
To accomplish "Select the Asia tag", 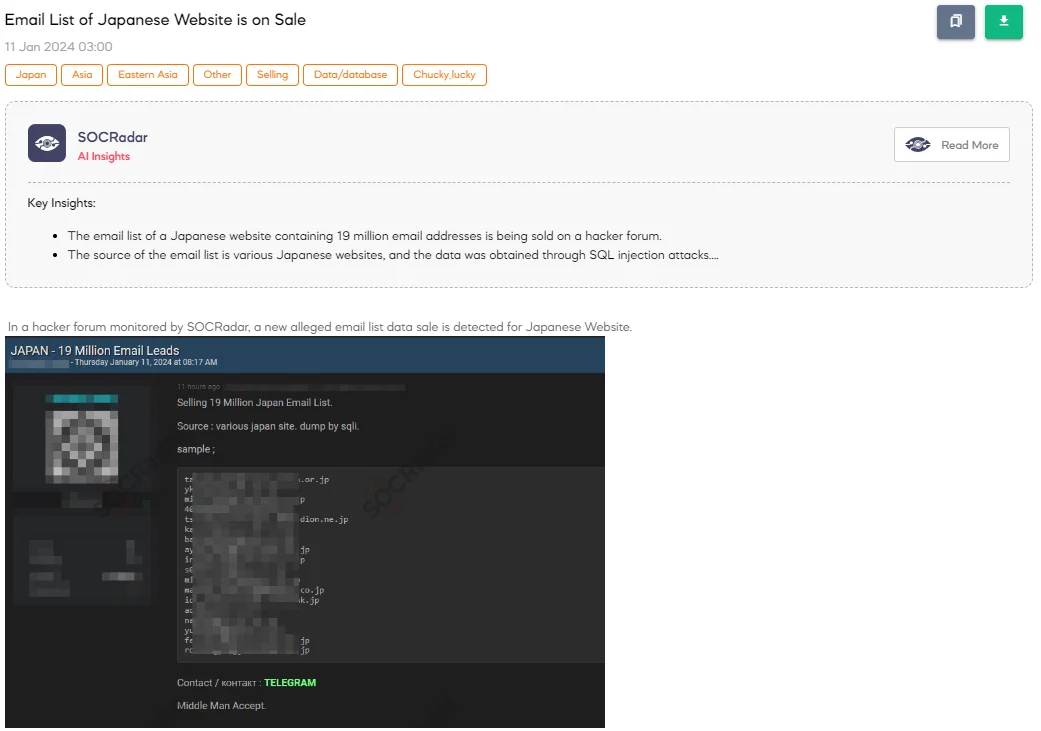I will [82, 75].
